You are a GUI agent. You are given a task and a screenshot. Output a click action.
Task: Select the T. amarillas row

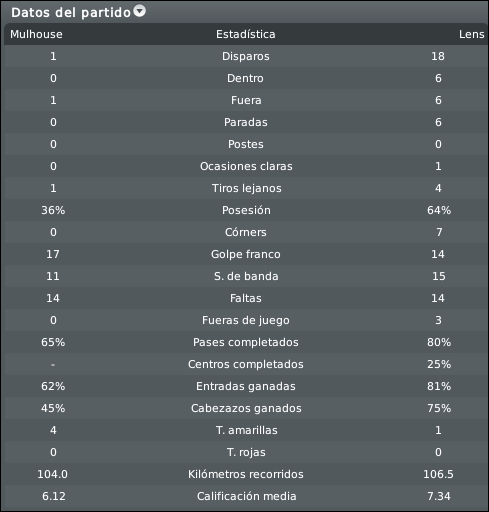[246, 430]
